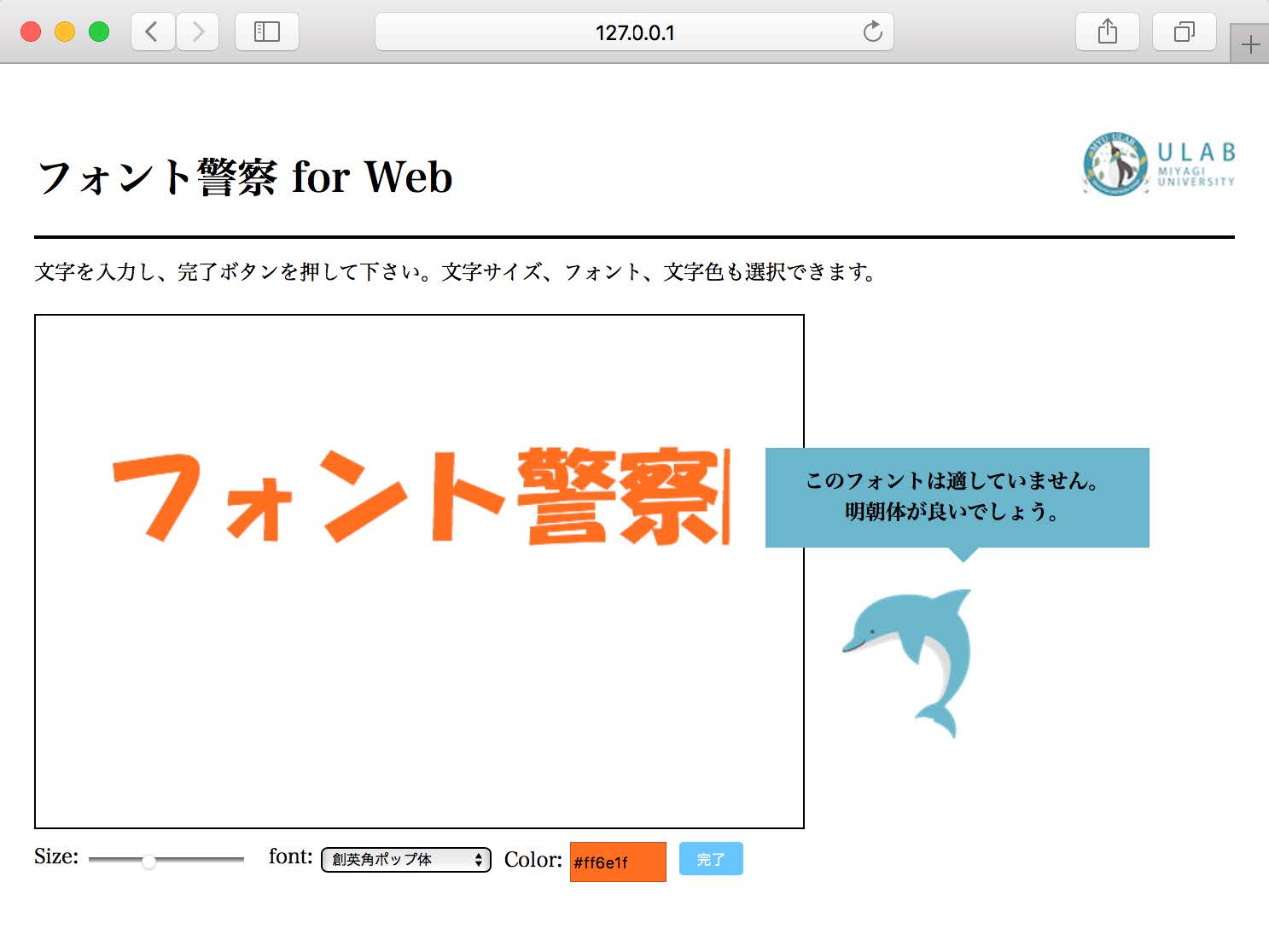Show all tabs overview icon
1269x952 pixels.
click(1184, 32)
